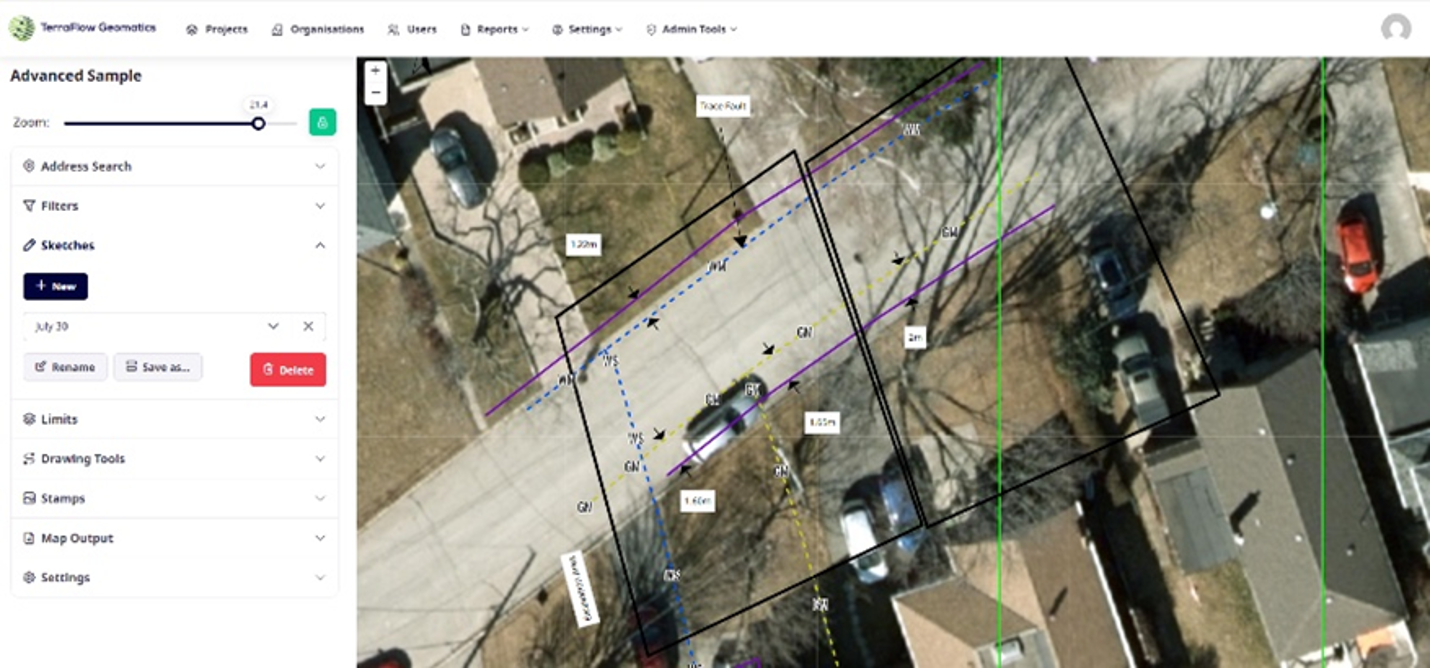
Task: Clear the July 30 sketch selection
Action: coord(308,326)
